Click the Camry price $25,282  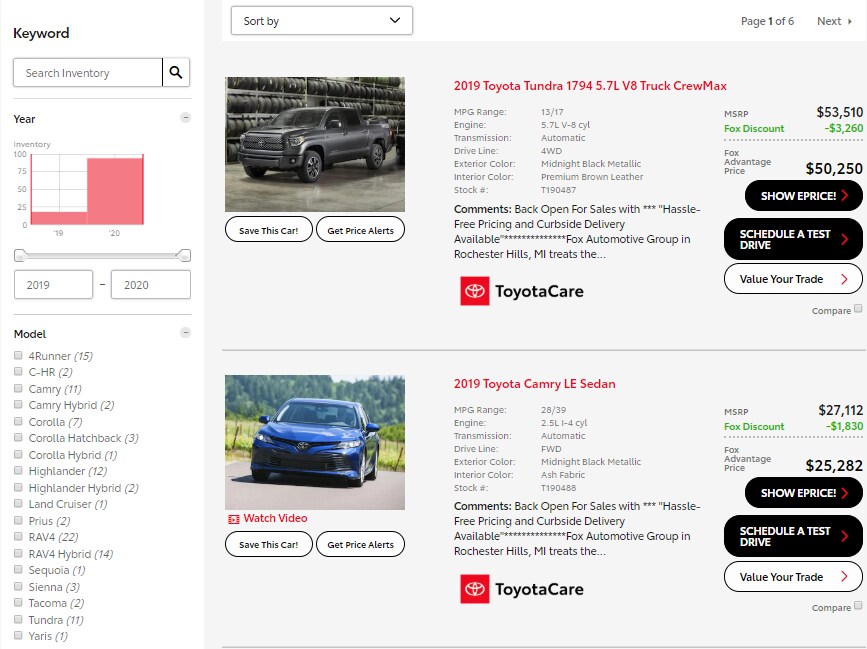coord(834,466)
